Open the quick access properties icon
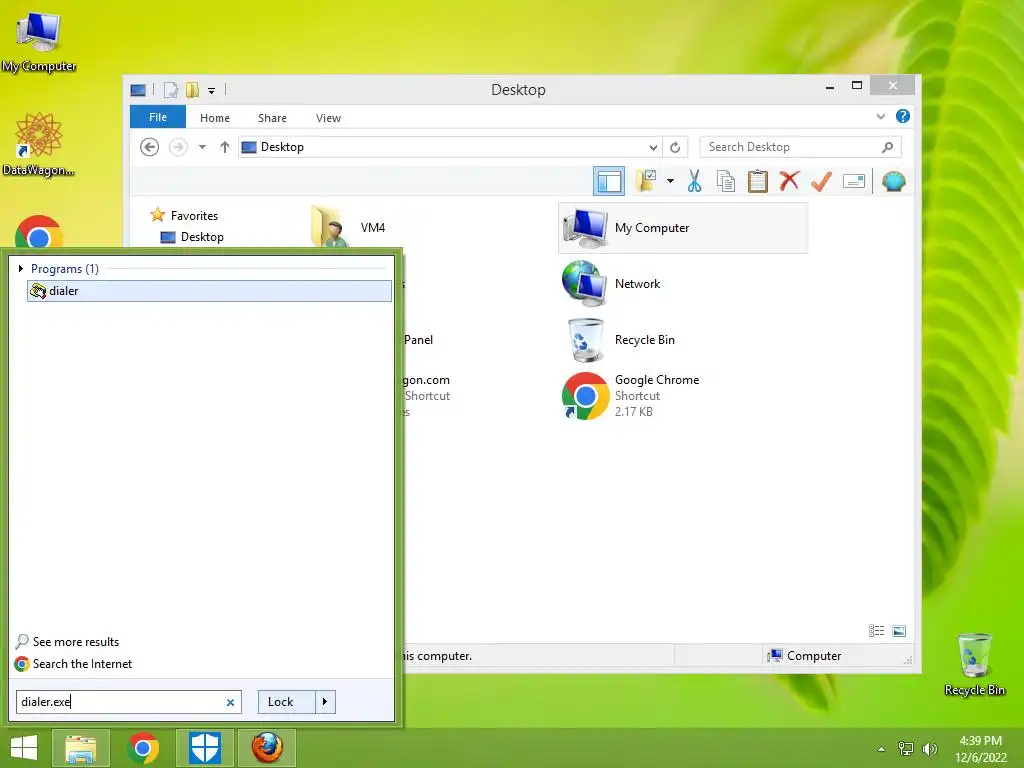The height and width of the screenshot is (768, 1024). pyautogui.click(x=170, y=89)
